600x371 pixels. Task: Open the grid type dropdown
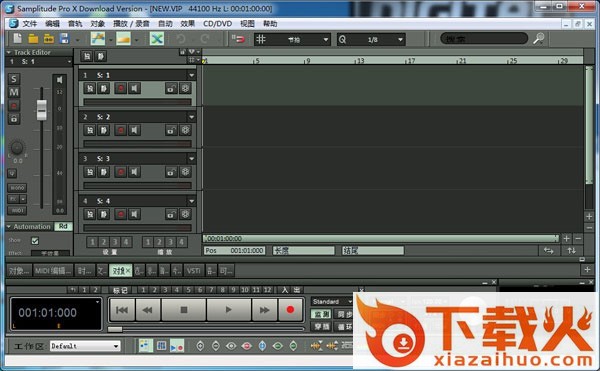(292, 39)
